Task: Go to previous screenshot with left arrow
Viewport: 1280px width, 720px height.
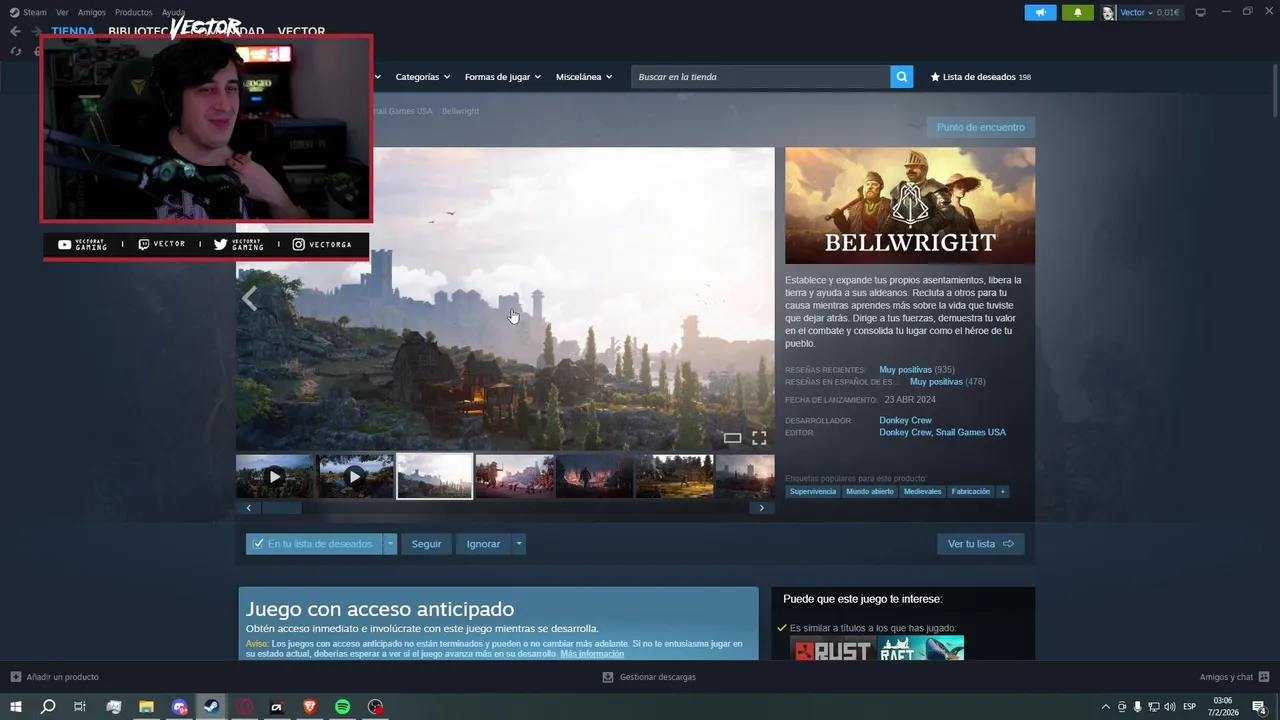Action: tap(249, 298)
